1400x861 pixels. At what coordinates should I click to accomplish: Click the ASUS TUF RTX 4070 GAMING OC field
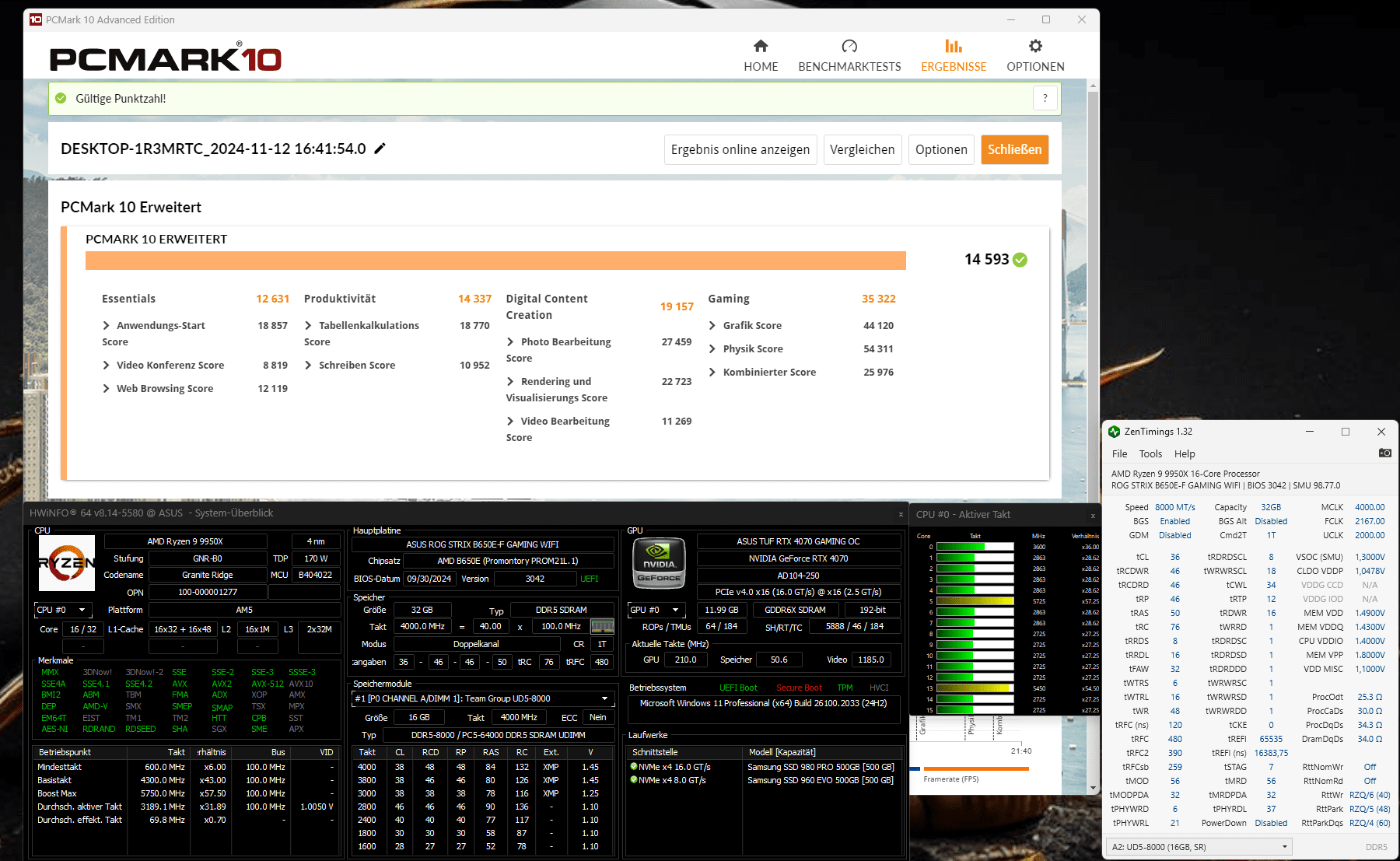coord(799,541)
